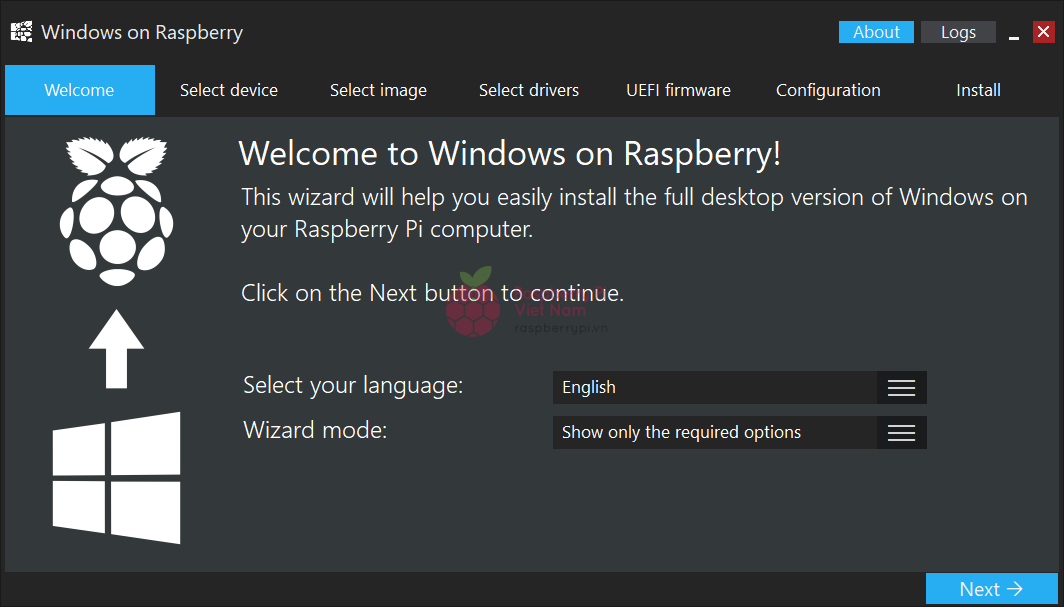Open the About dialog
The width and height of the screenshot is (1064, 607).
[x=876, y=32]
